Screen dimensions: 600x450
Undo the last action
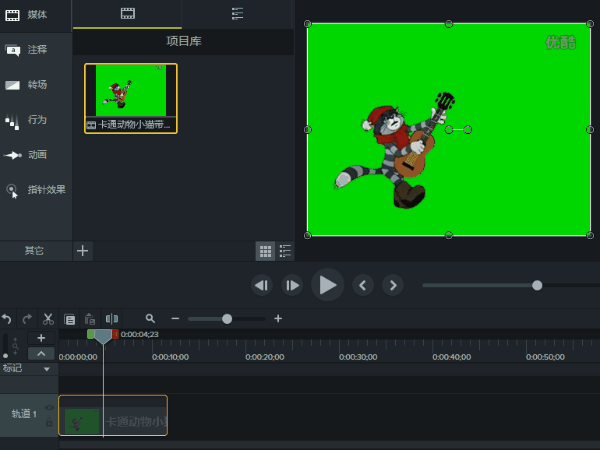(7, 319)
